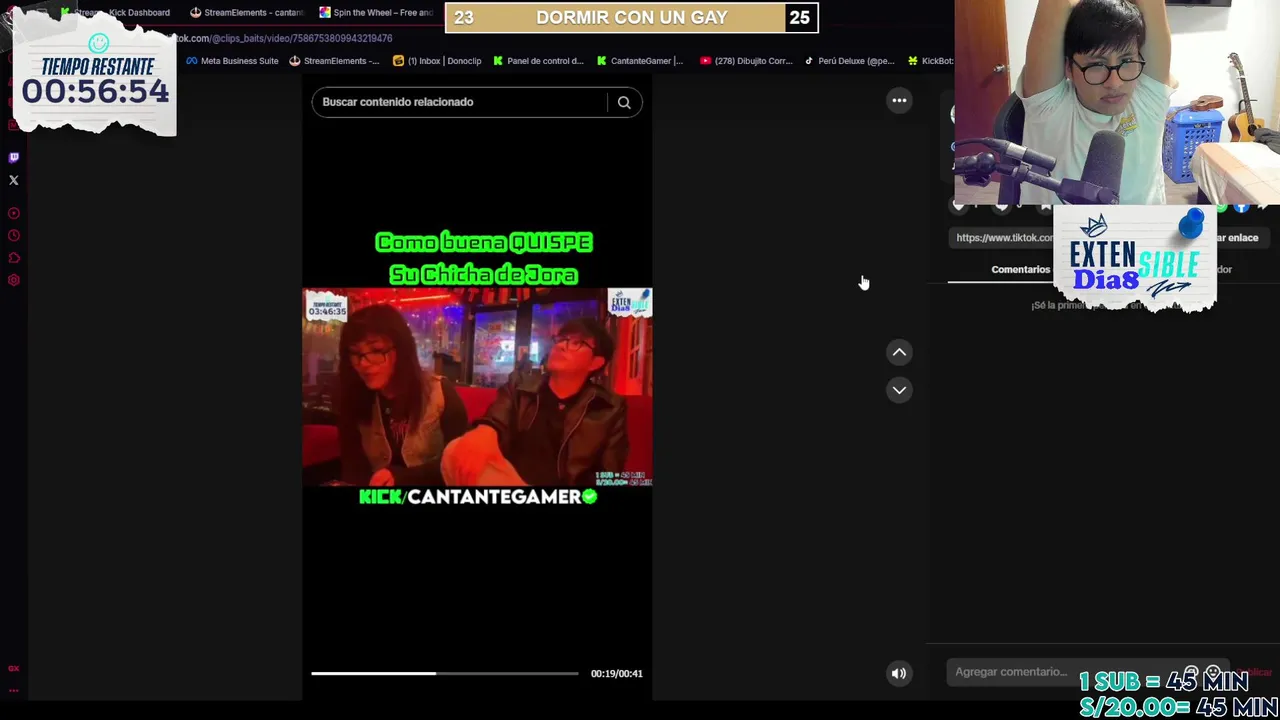The height and width of the screenshot is (720, 1280).
Task: Open X (Twitter) sidebar icon
Action: (14, 180)
